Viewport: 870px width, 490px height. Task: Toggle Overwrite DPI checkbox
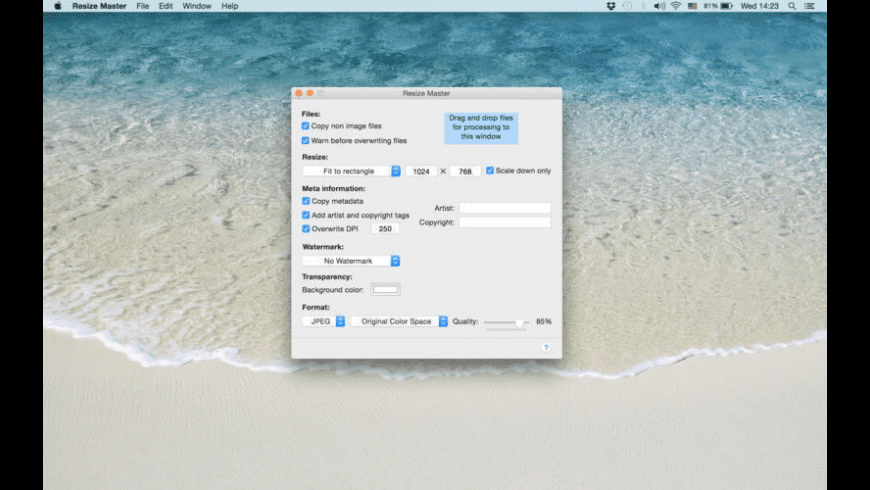tap(306, 229)
